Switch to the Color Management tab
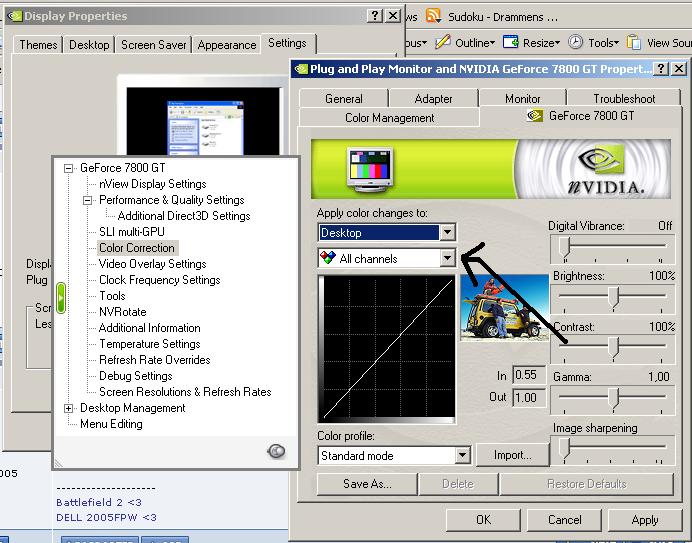This screenshot has height=543, width=692. [389, 118]
